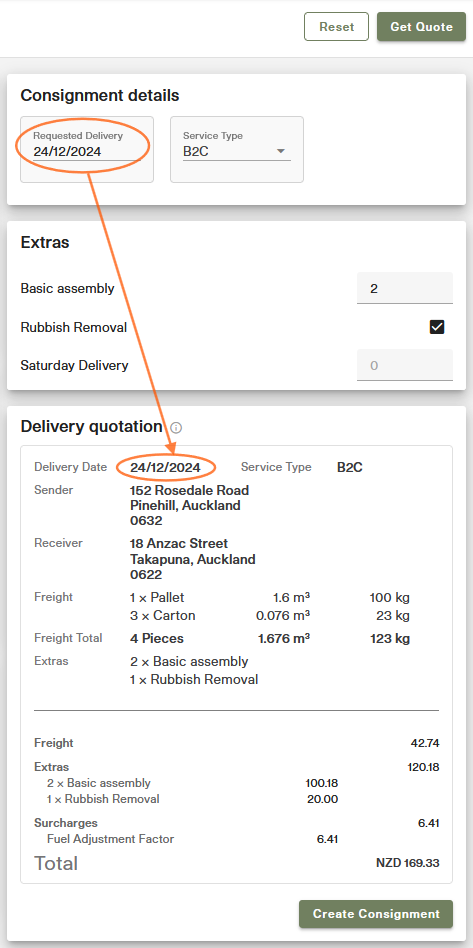Select the Requested Delivery date field
Screen dimensions: 473x948
click(87, 149)
